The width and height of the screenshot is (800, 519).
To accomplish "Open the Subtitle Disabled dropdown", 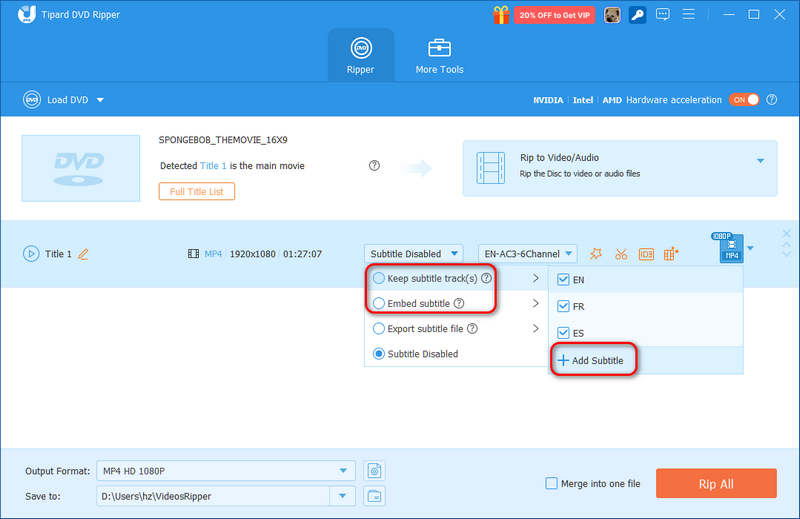I will (x=413, y=254).
